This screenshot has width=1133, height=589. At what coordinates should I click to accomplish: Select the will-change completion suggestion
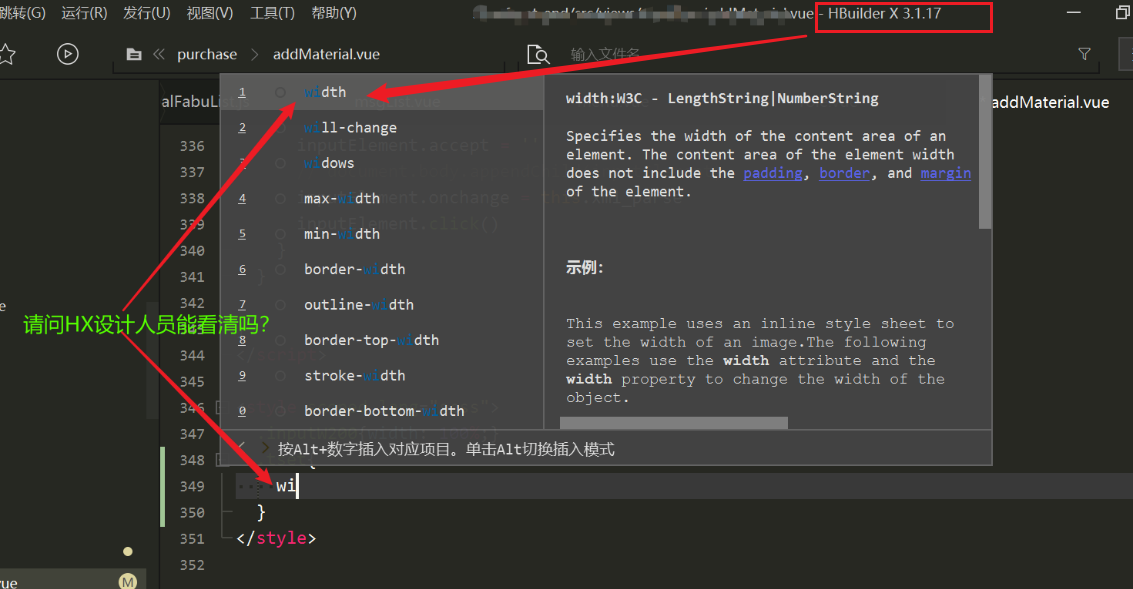tap(382, 128)
